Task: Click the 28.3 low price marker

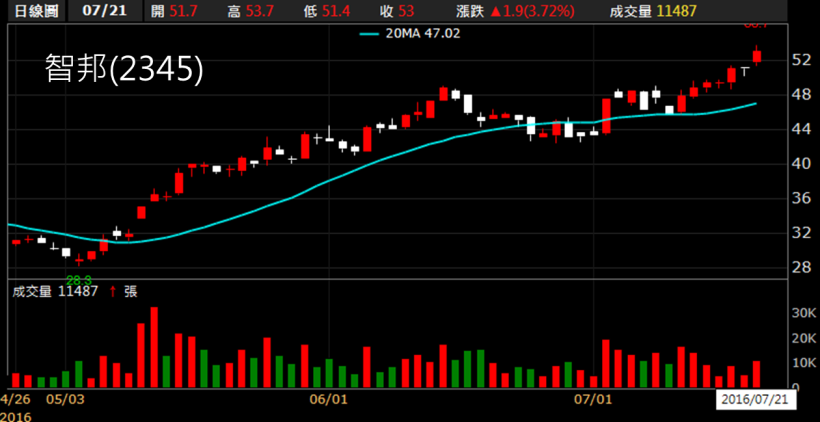Action: coord(78,281)
